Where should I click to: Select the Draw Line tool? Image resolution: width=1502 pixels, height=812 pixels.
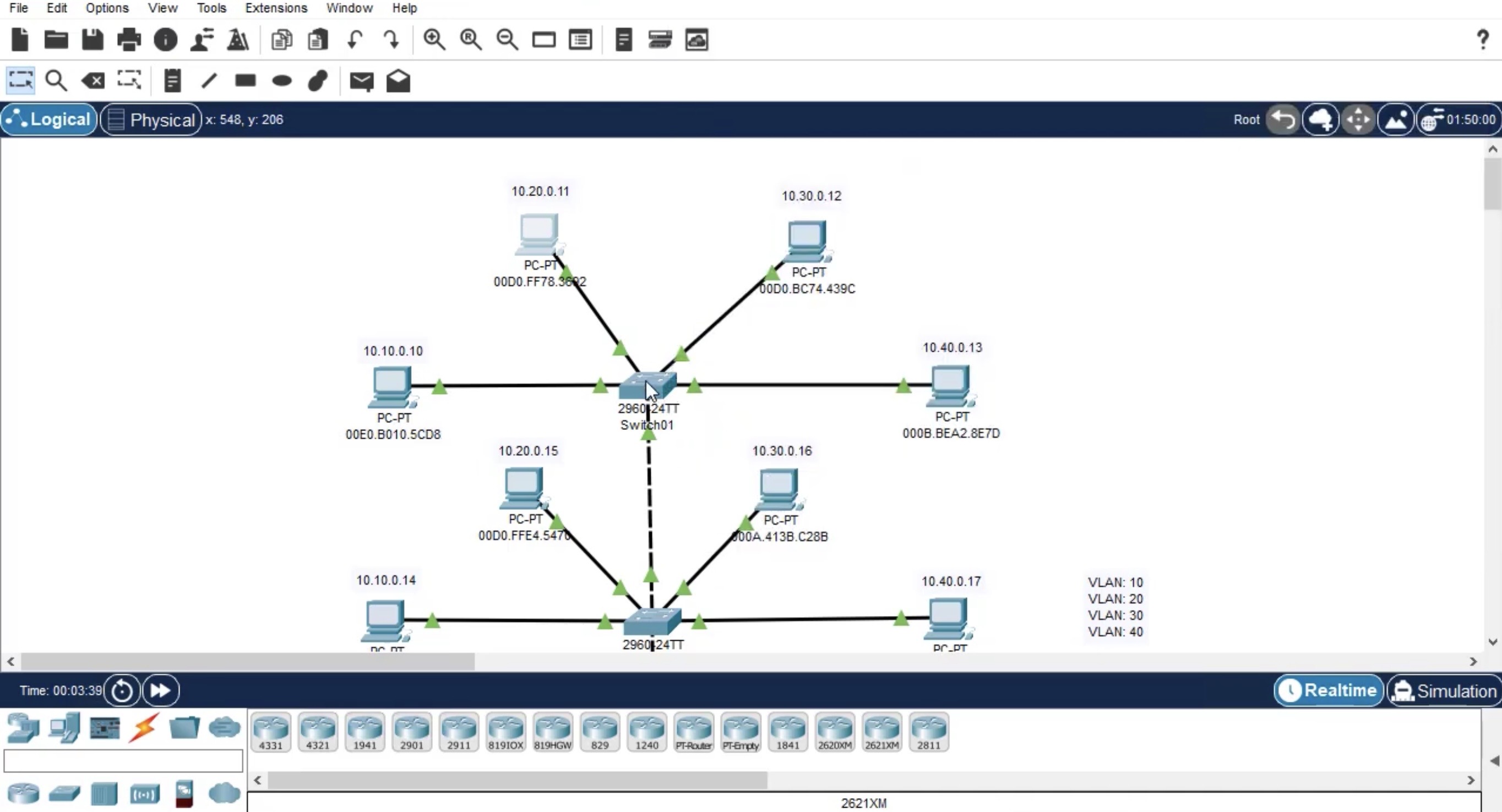point(209,80)
